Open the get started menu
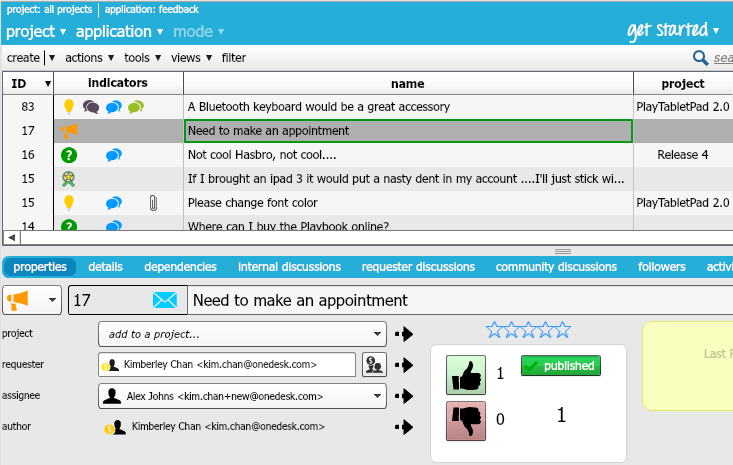The height and width of the screenshot is (465, 733). (x=672, y=30)
